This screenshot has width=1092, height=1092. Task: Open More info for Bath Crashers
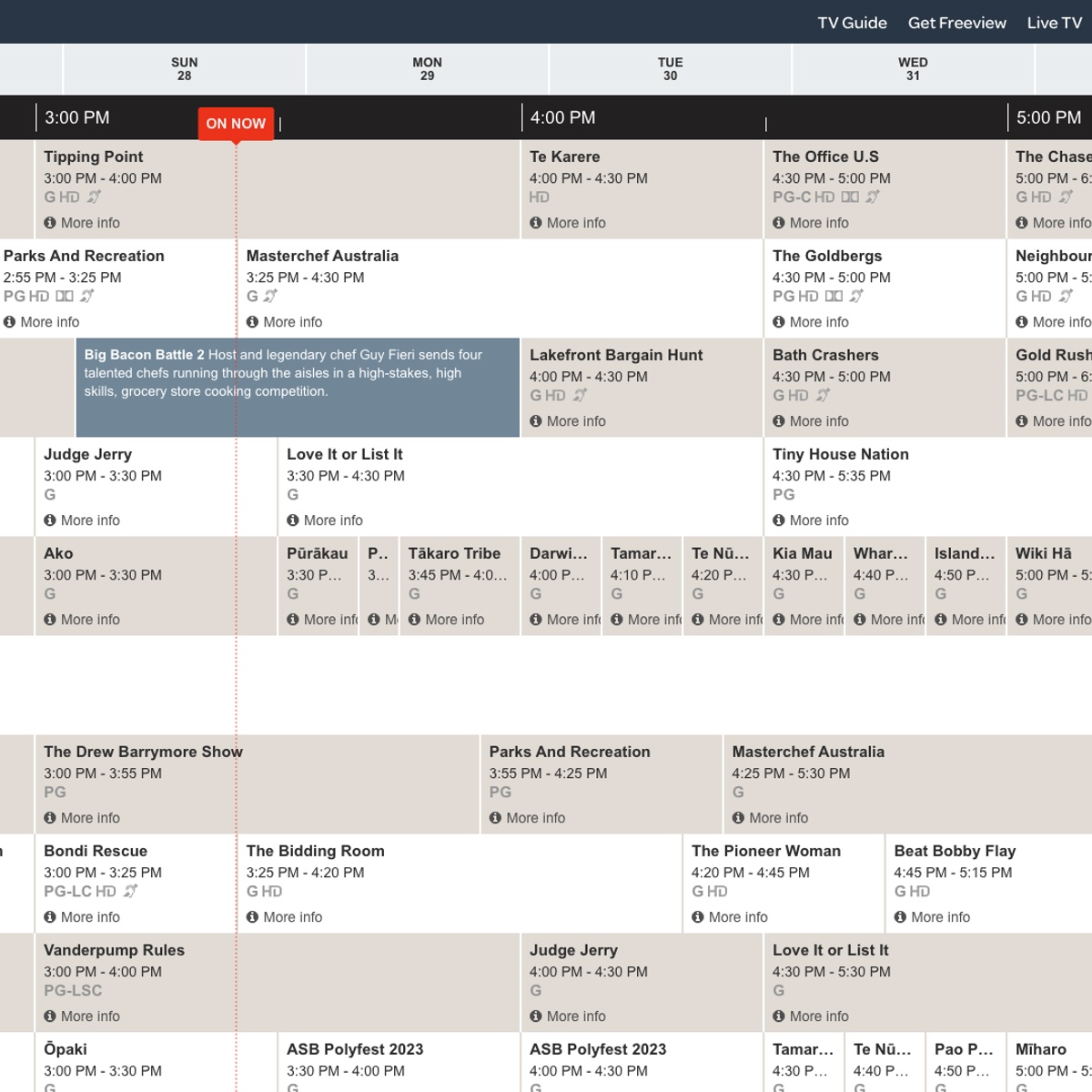coord(818,421)
